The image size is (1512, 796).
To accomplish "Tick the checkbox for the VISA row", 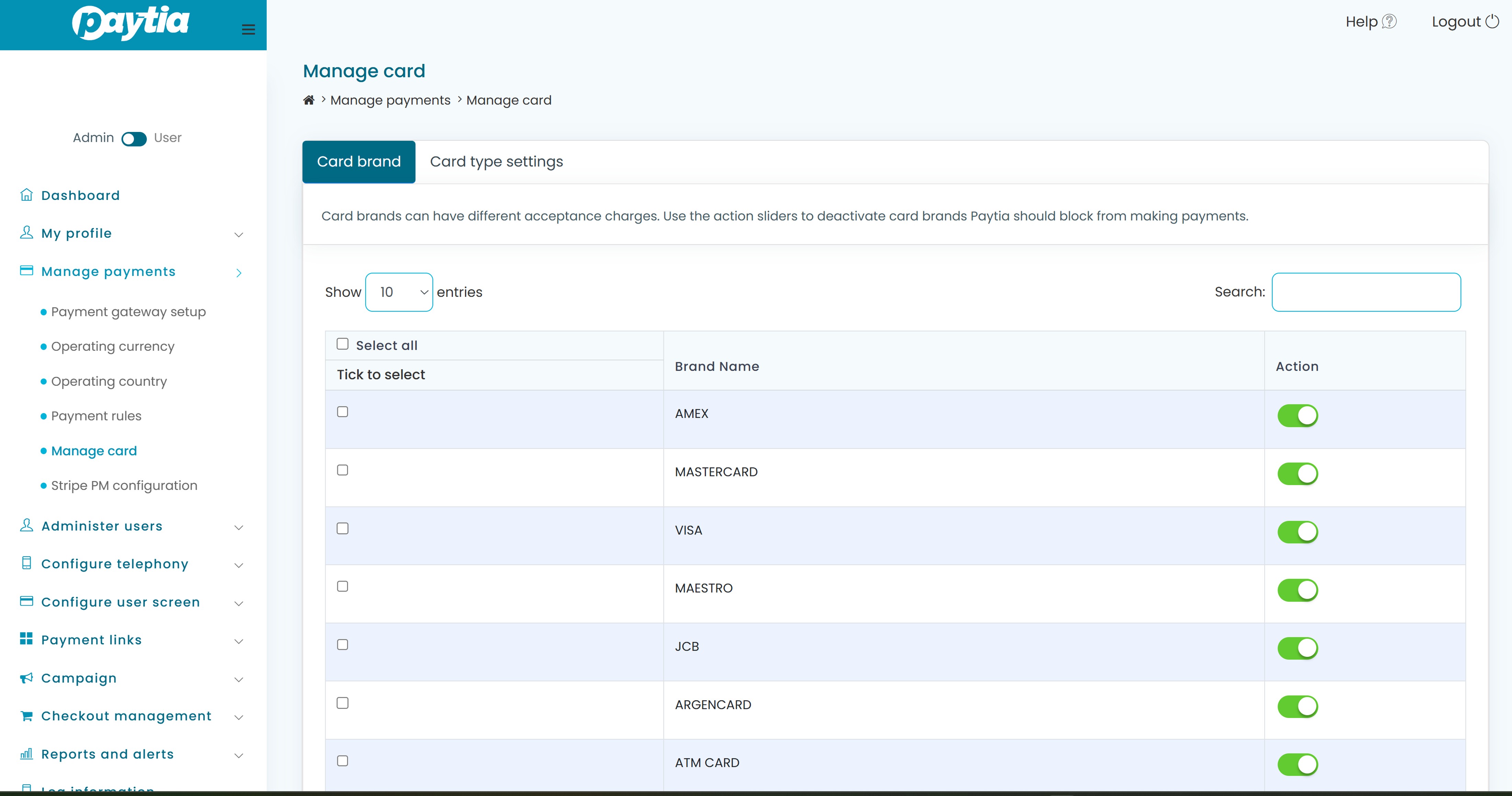I will pos(343,528).
